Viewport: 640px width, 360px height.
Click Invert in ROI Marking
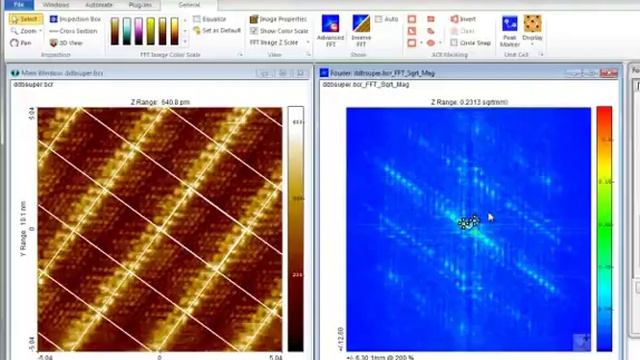click(463, 19)
